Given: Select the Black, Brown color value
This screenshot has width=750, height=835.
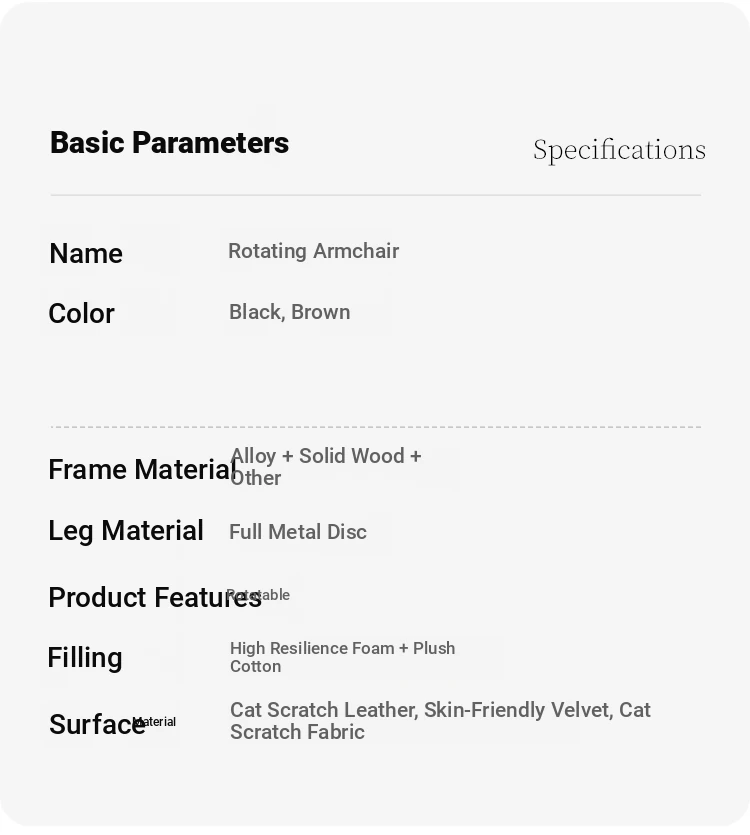Looking at the screenshot, I should (290, 312).
